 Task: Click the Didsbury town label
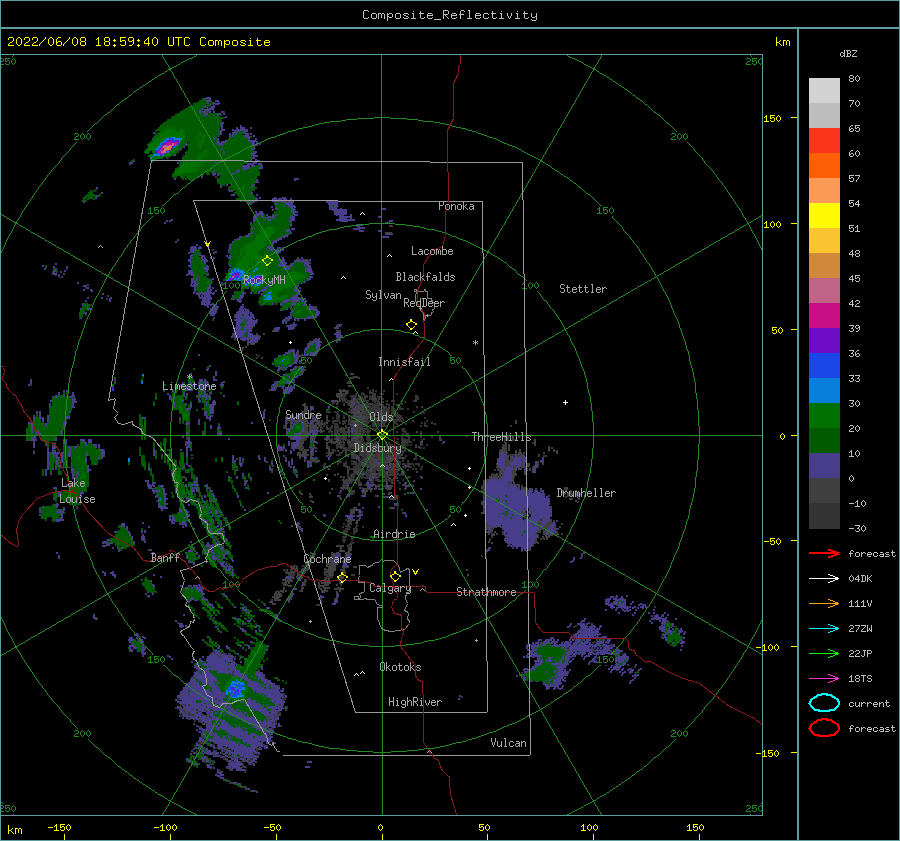pyautogui.click(x=378, y=448)
